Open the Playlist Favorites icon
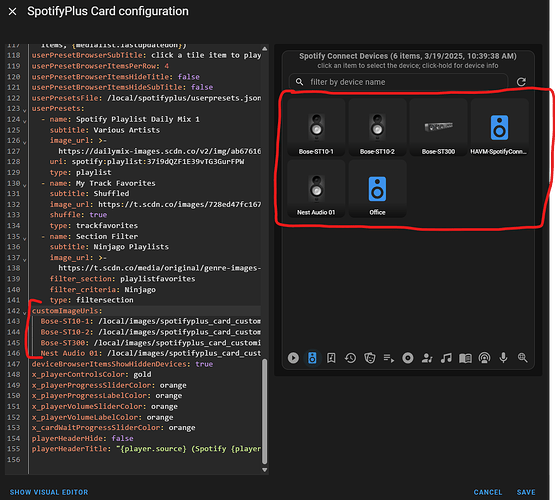 [x=389, y=358]
